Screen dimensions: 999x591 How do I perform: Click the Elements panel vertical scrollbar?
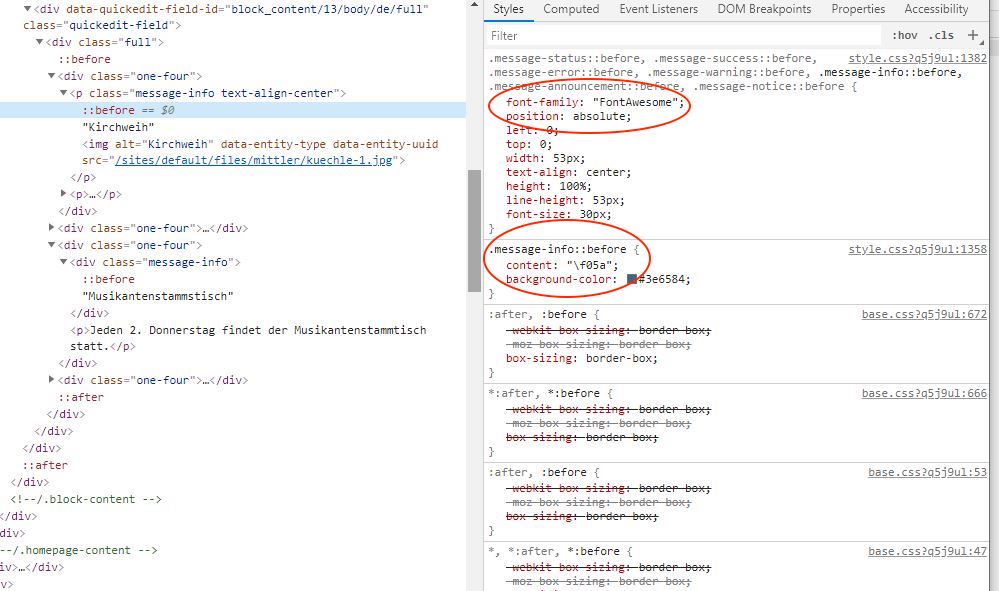pos(474,230)
